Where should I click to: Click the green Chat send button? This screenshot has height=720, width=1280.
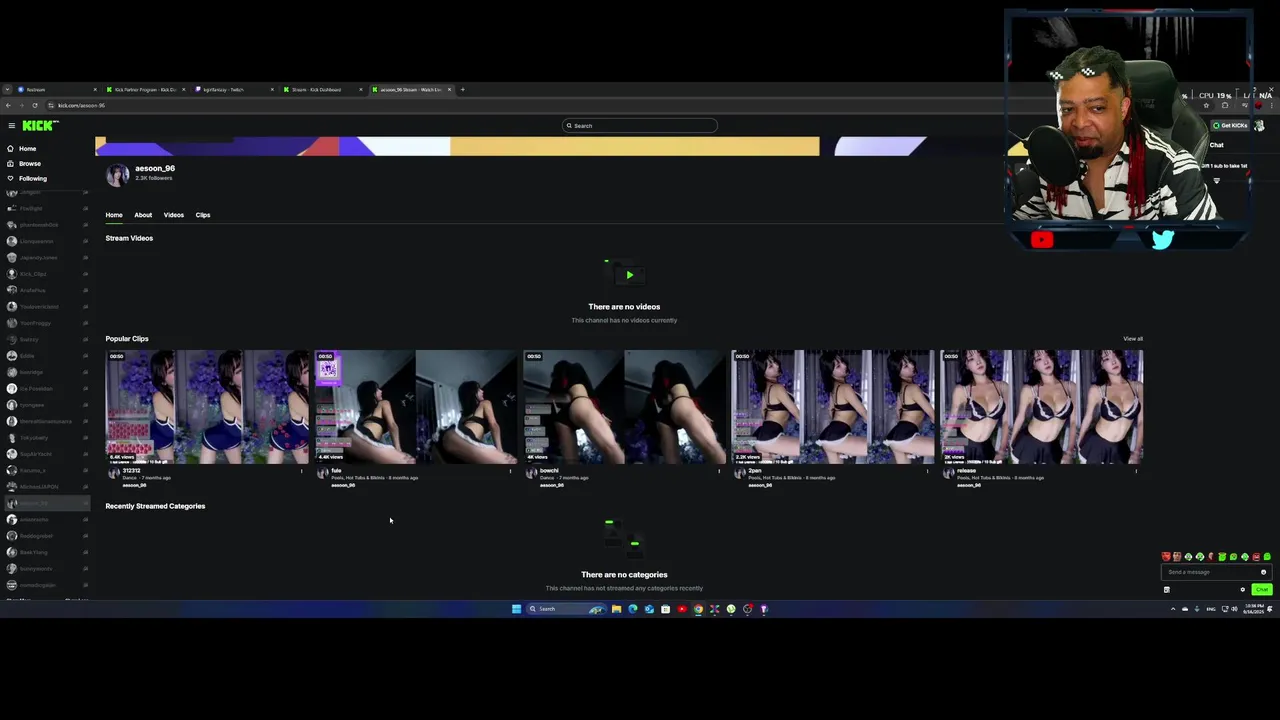point(1261,589)
